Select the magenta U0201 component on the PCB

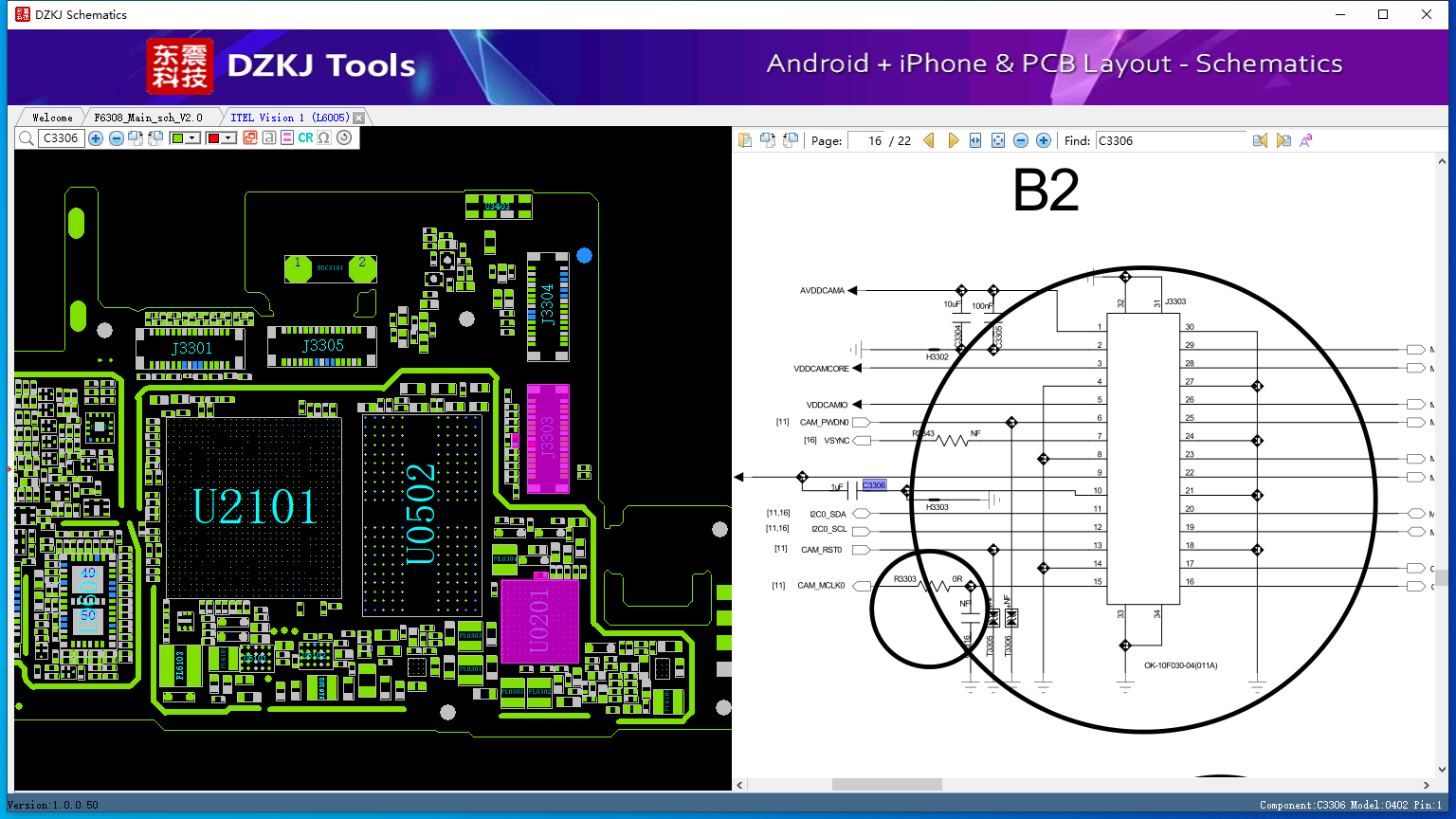pos(538,622)
